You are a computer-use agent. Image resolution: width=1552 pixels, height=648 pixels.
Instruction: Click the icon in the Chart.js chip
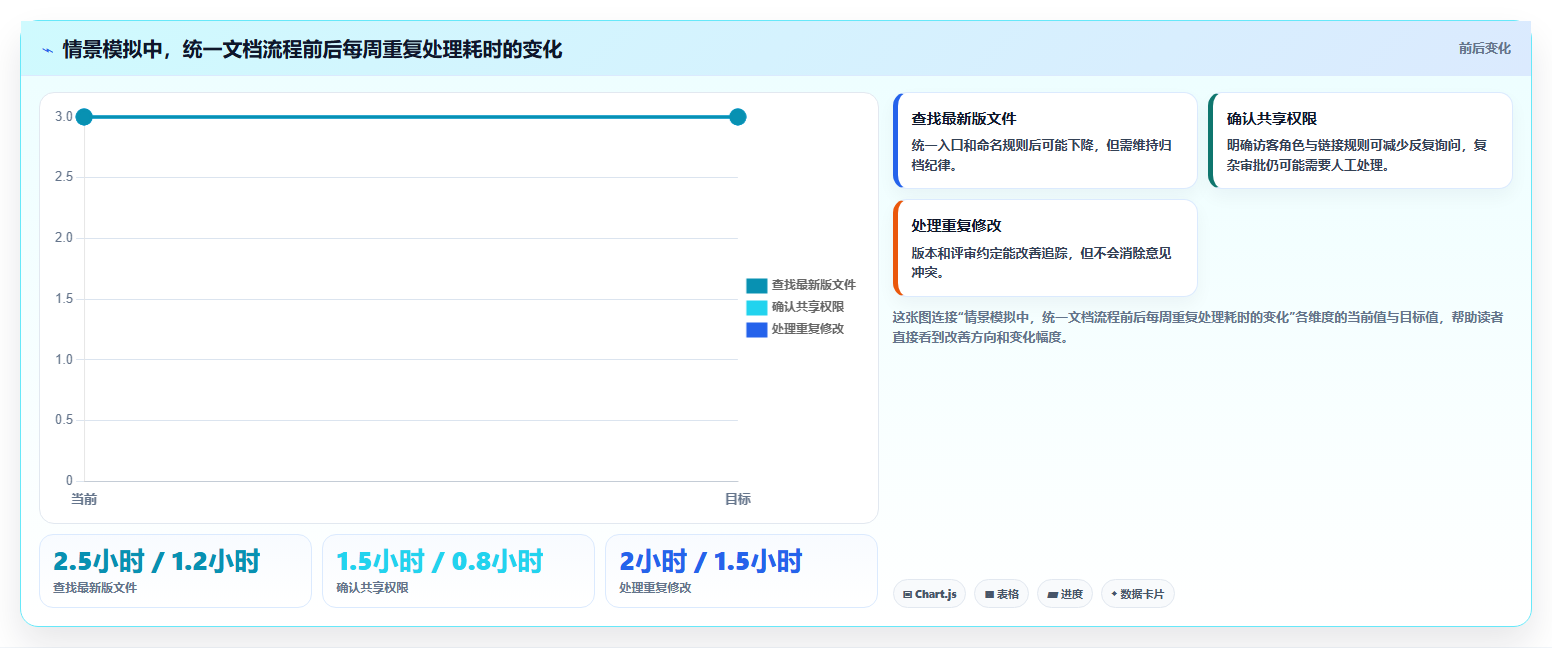coord(907,594)
